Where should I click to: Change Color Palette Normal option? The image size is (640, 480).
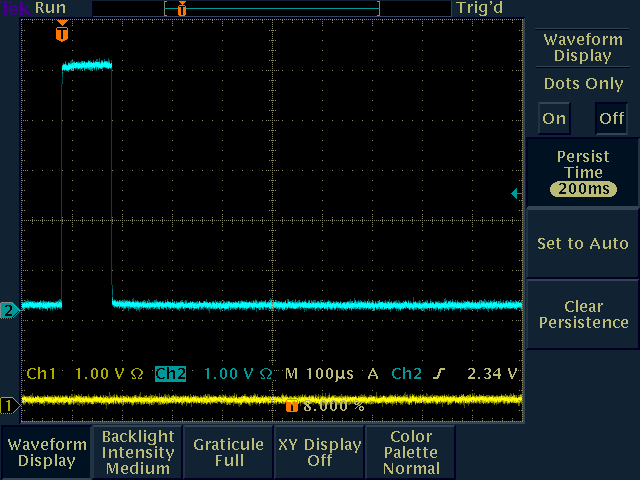[x=410, y=452]
